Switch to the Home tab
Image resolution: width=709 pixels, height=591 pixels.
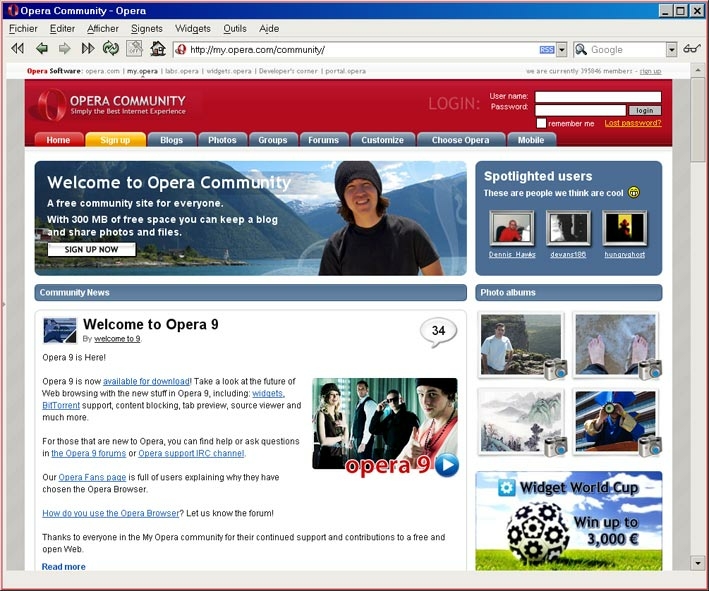pos(58,140)
